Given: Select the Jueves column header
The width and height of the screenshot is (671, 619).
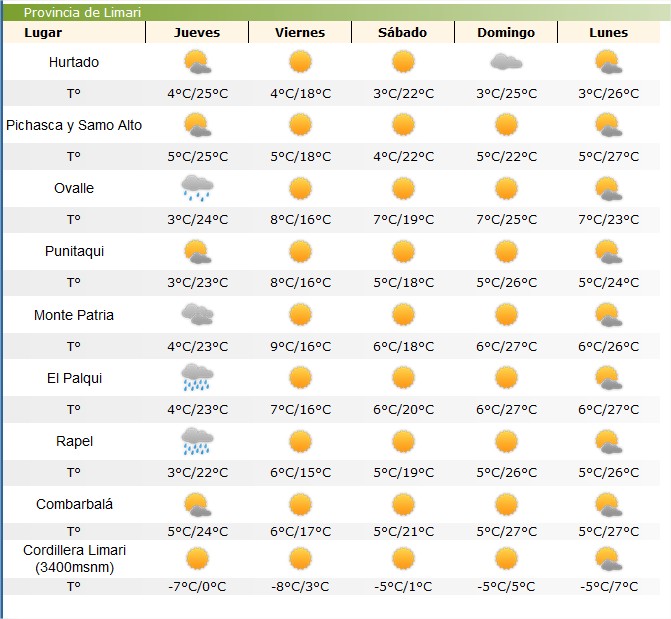Looking at the screenshot, I should (x=197, y=32).
